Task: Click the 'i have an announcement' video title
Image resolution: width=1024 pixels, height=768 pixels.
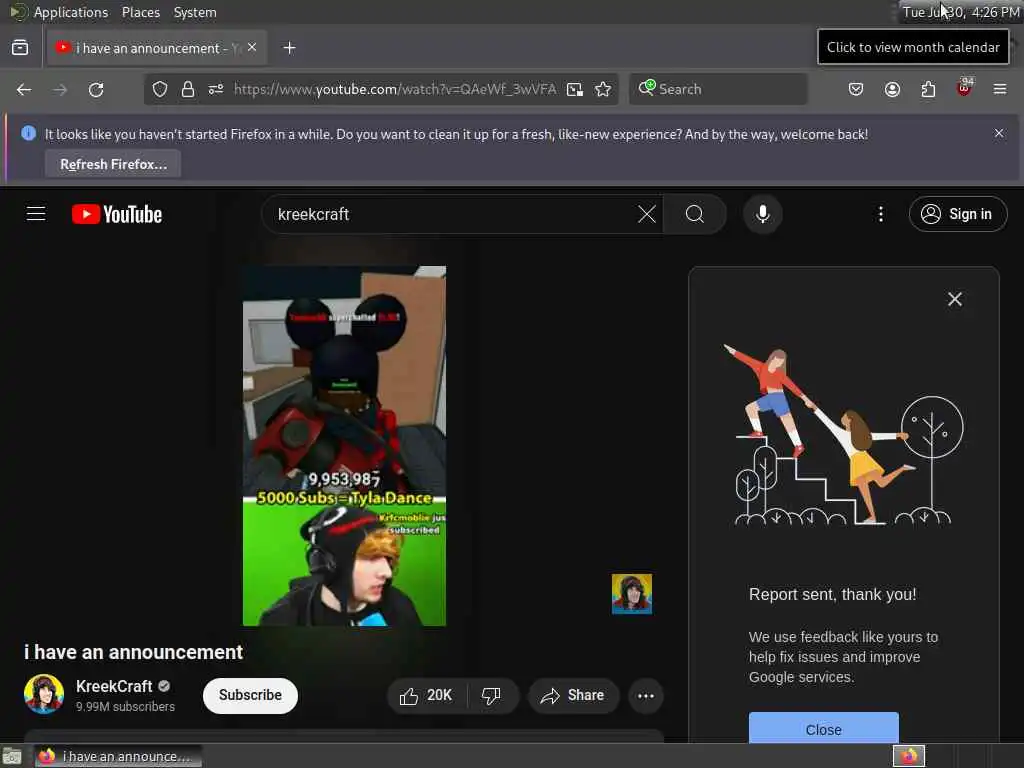Action: [x=133, y=652]
